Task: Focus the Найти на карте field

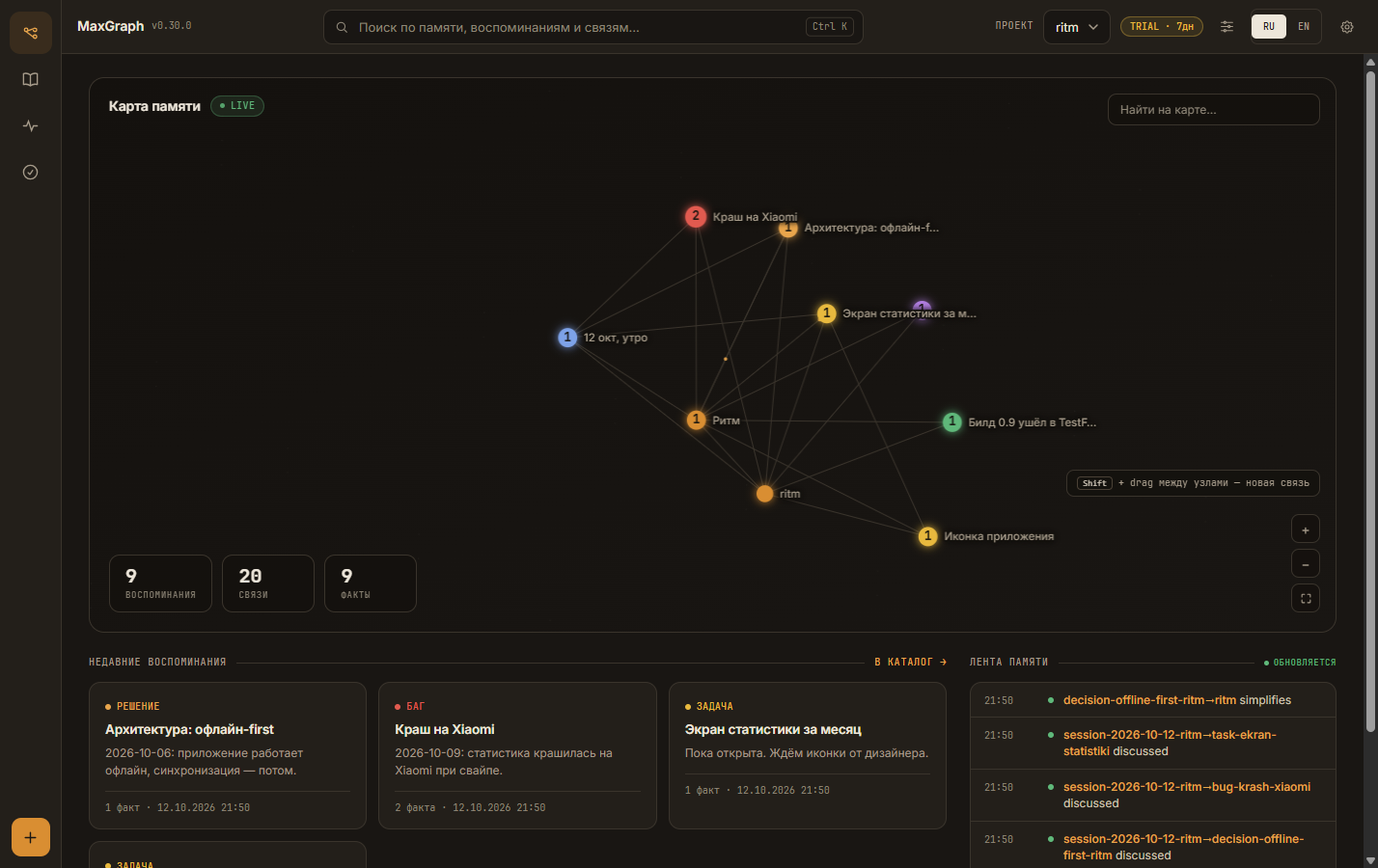Action: click(x=1213, y=110)
